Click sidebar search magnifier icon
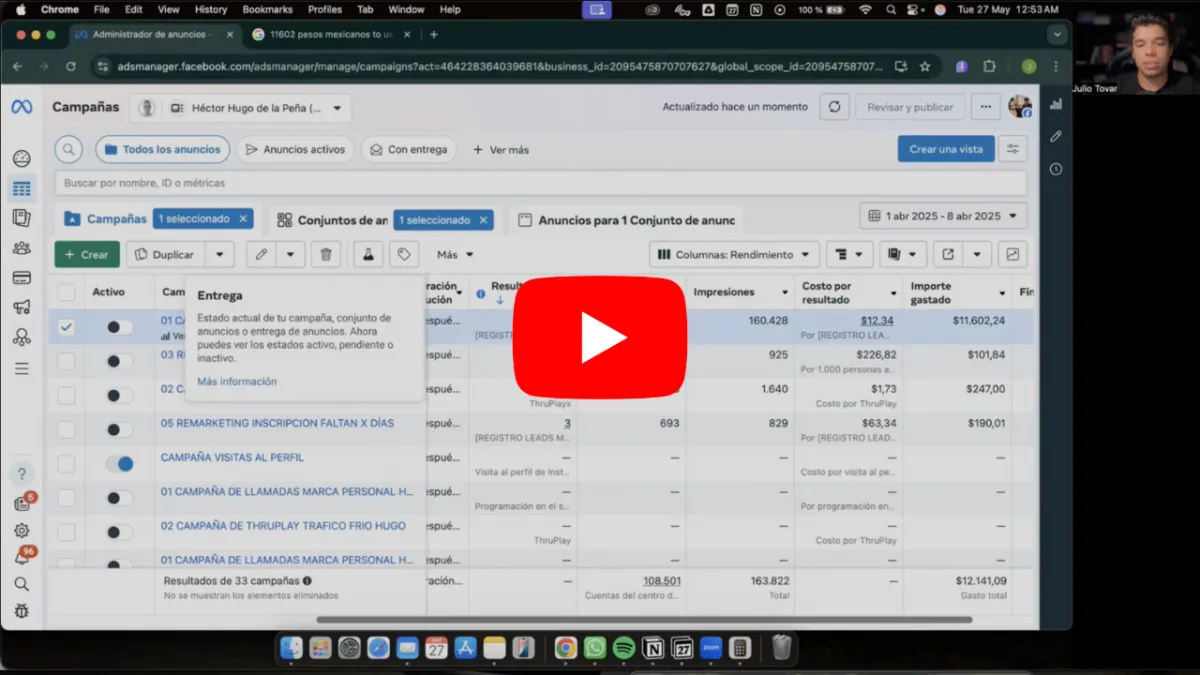This screenshot has height=675, width=1200. click(x=21, y=584)
